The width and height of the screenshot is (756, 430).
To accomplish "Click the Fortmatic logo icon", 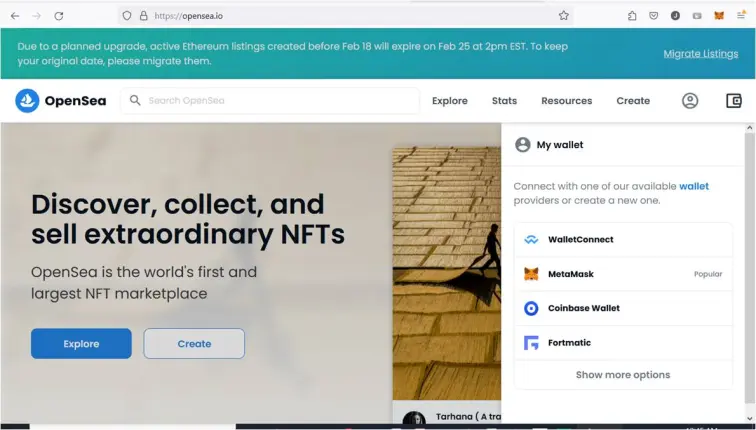I will pos(531,343).
